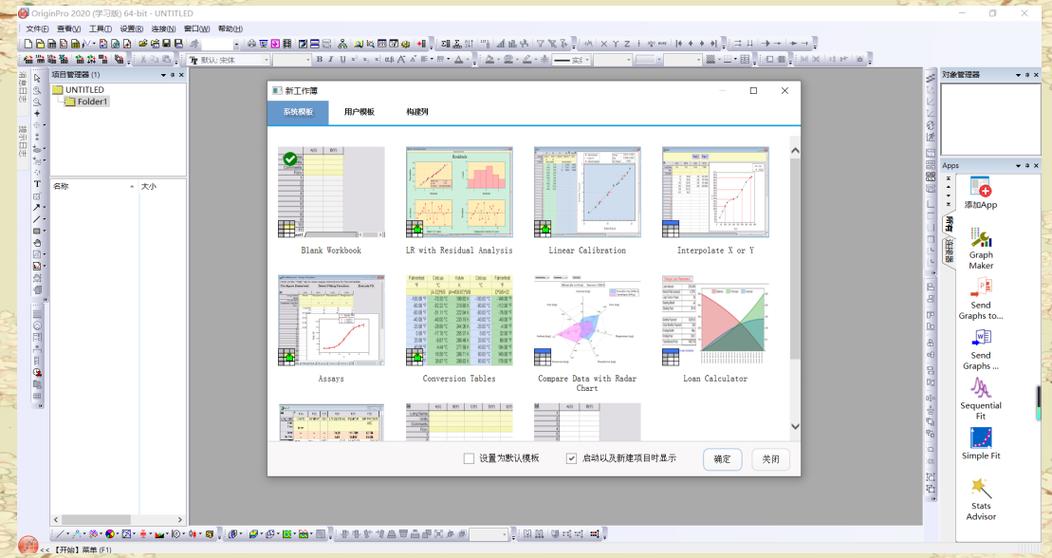Open the 添加App icon in Apps panel
The width and height of the screenshot is (1052, 558).
(980, 192)
